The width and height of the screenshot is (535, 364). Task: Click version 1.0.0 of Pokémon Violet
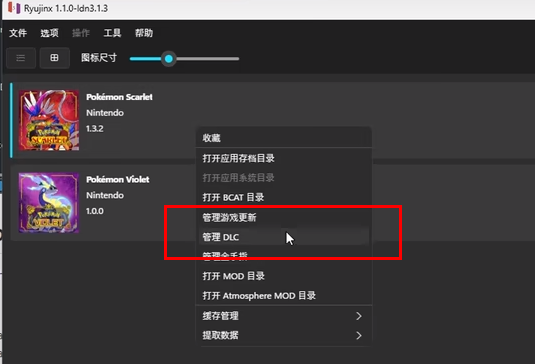[95, 211]
